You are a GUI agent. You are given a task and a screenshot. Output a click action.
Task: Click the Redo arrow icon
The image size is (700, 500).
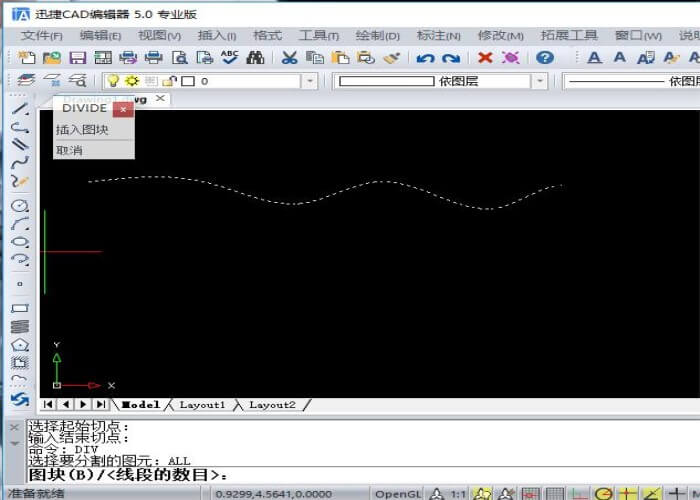[450, 59]
